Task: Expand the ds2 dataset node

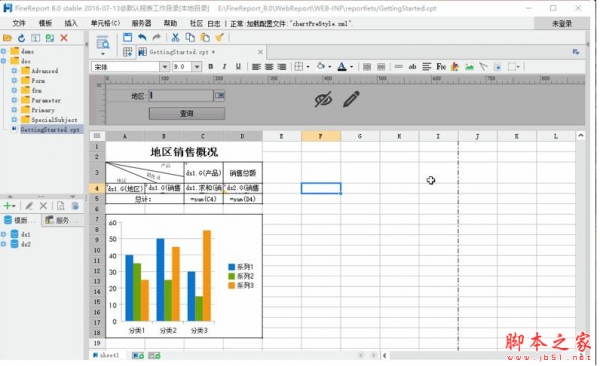Action: [3, 244]
